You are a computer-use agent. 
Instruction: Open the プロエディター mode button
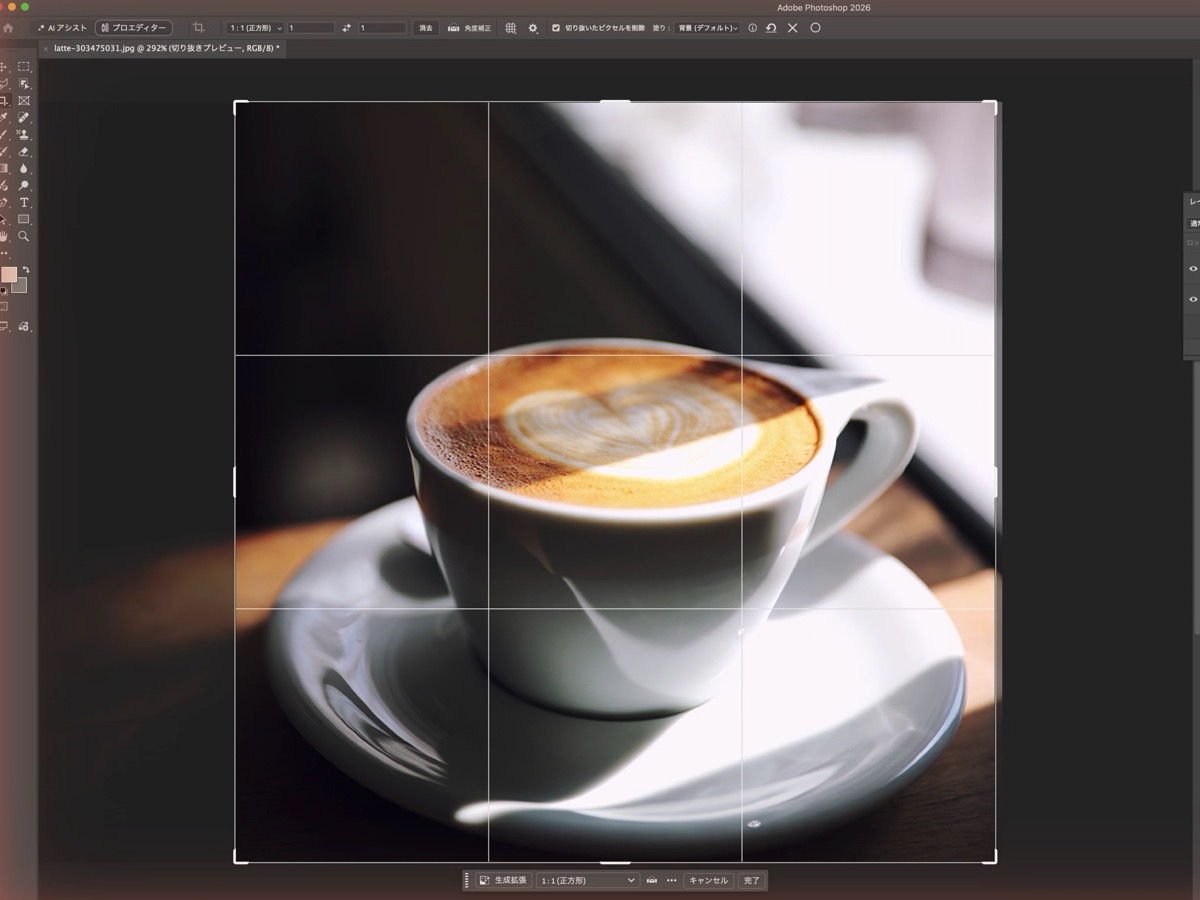tap(133, 28)
